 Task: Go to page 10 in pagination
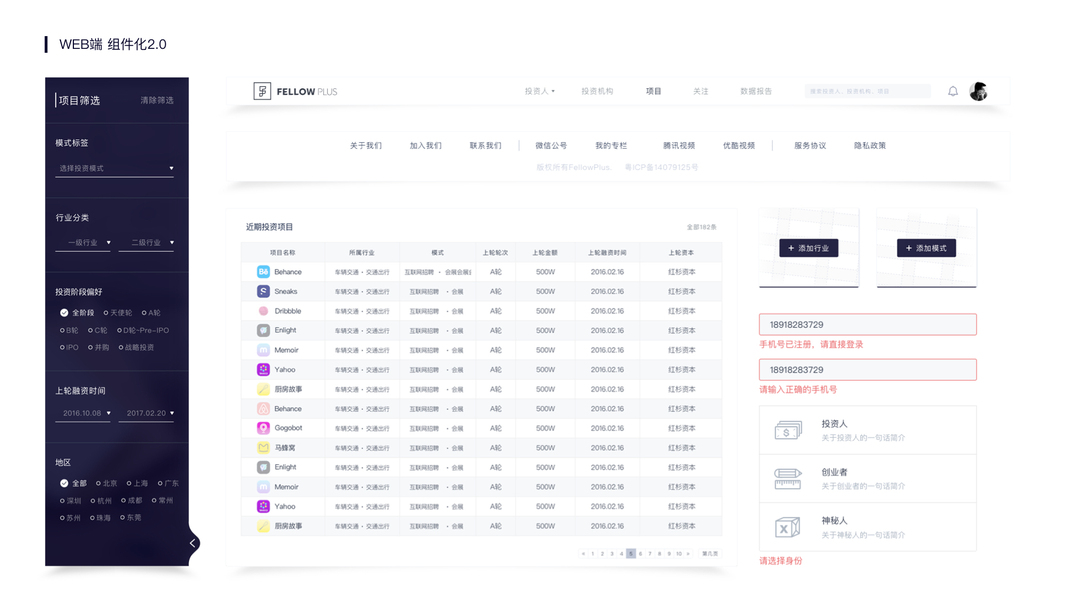point(678,554)
